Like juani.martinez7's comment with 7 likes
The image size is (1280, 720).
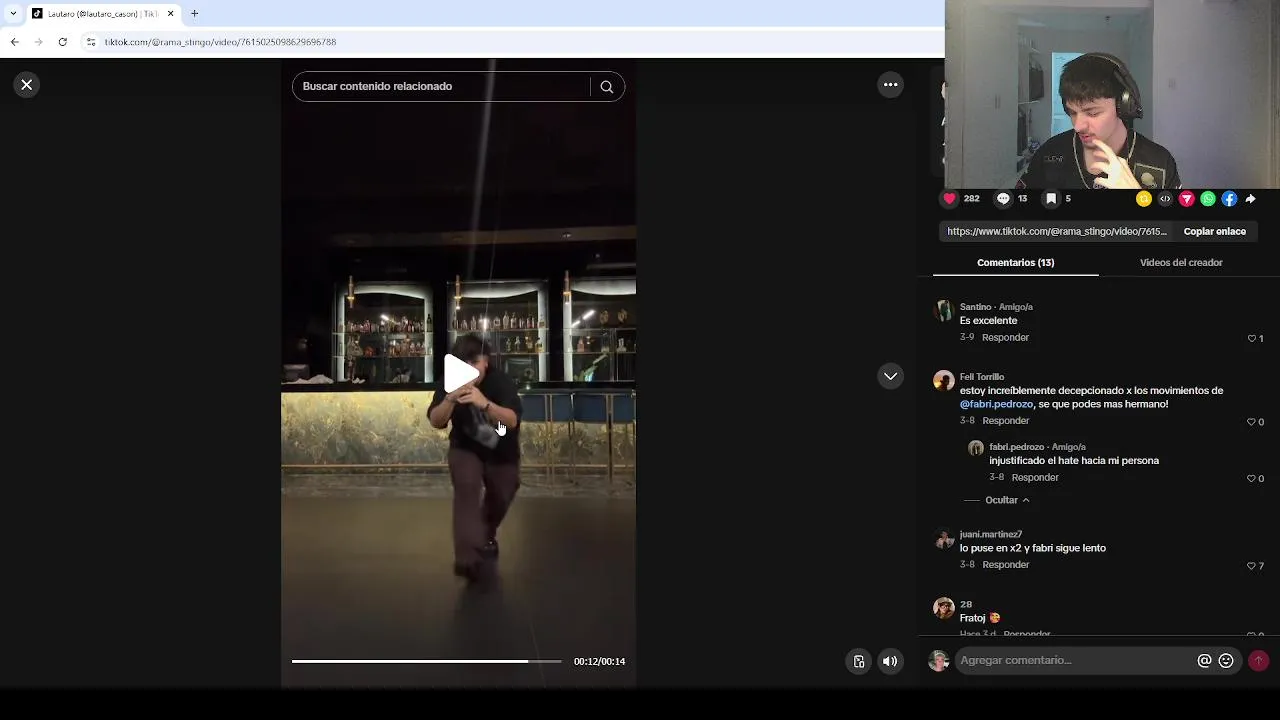click(1252, 566)
